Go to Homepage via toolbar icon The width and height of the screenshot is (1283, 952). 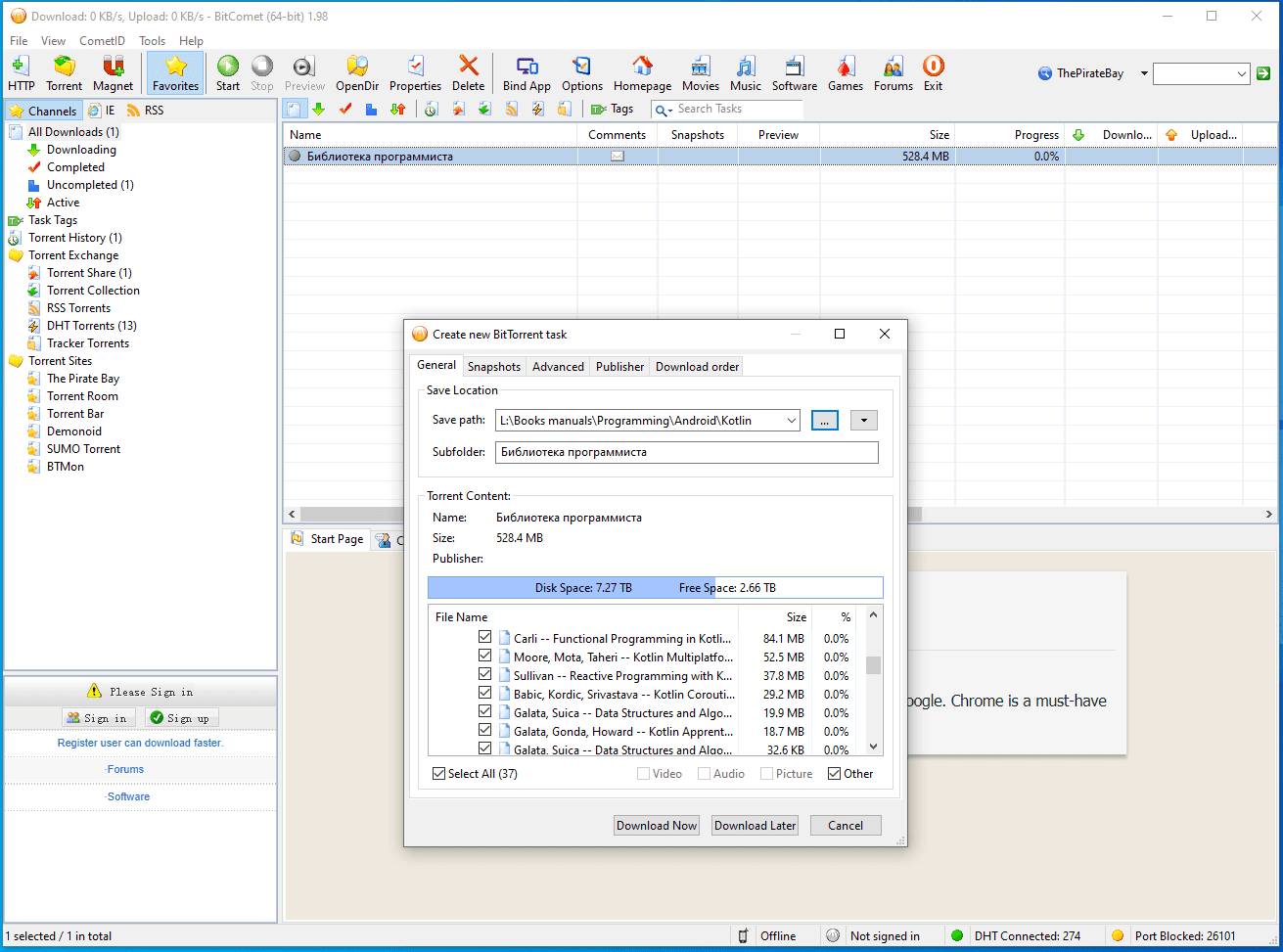(642, 73)
